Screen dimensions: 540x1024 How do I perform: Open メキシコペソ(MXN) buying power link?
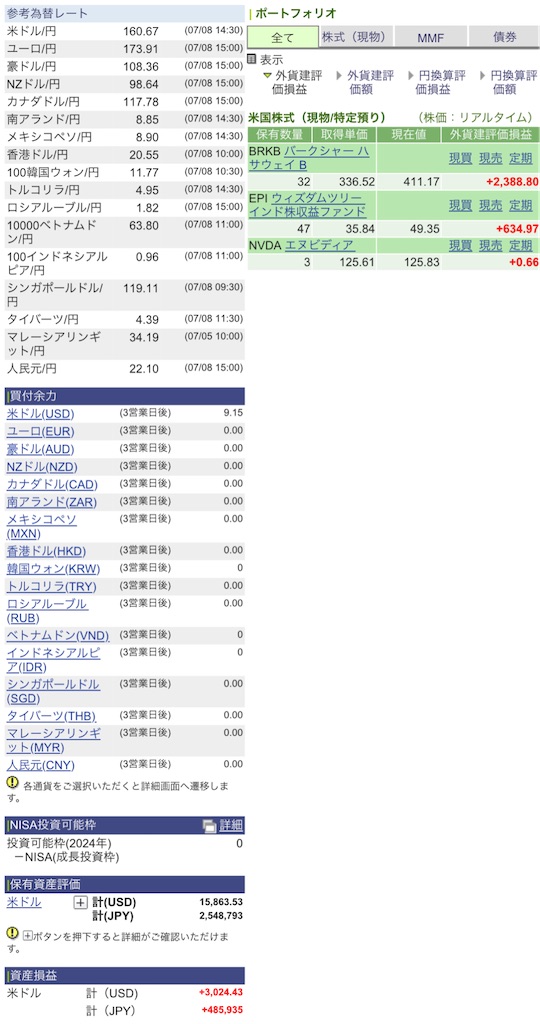pyautogui.click(x=42, y=526)
